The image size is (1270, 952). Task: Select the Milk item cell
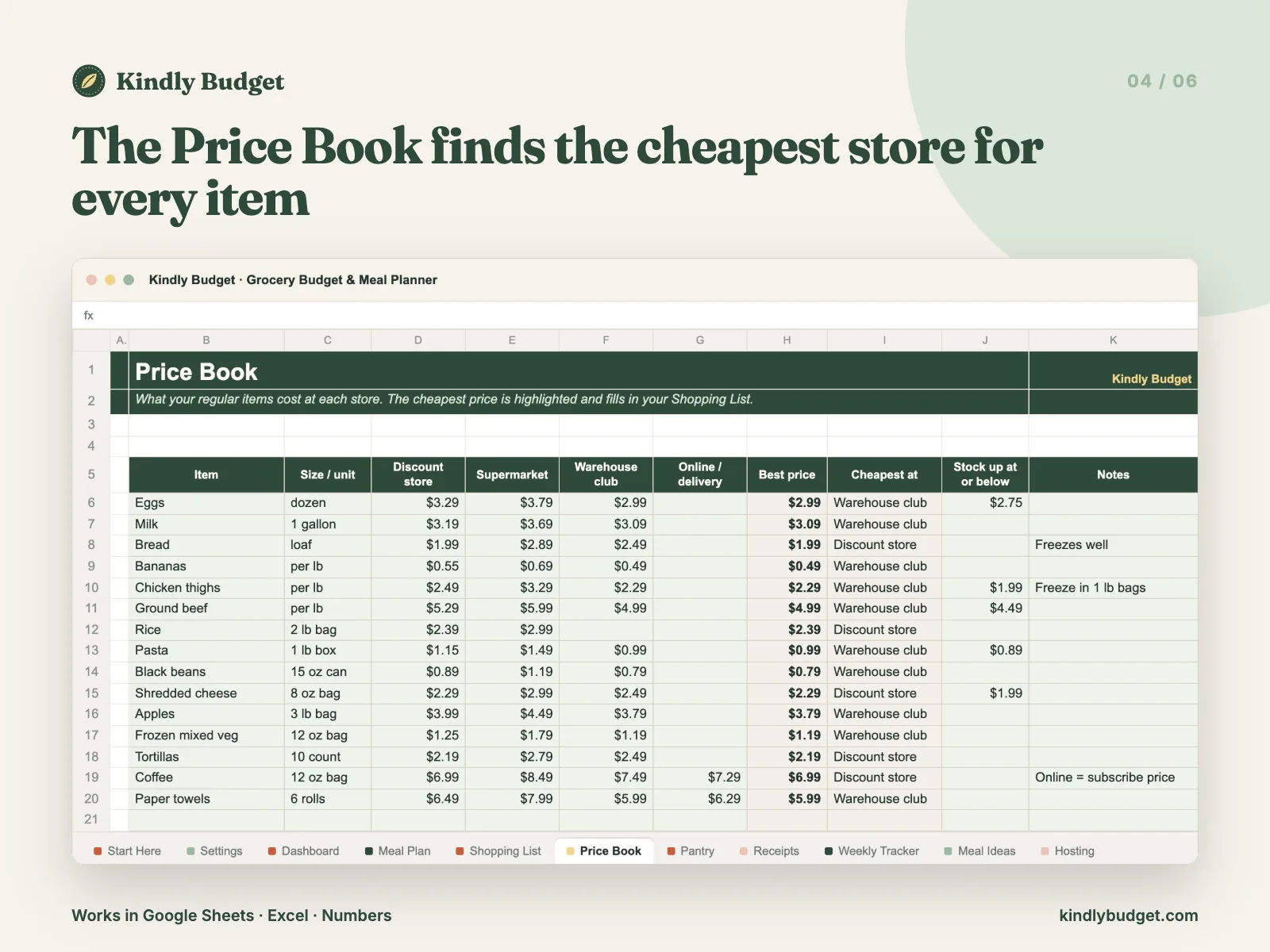206,524
